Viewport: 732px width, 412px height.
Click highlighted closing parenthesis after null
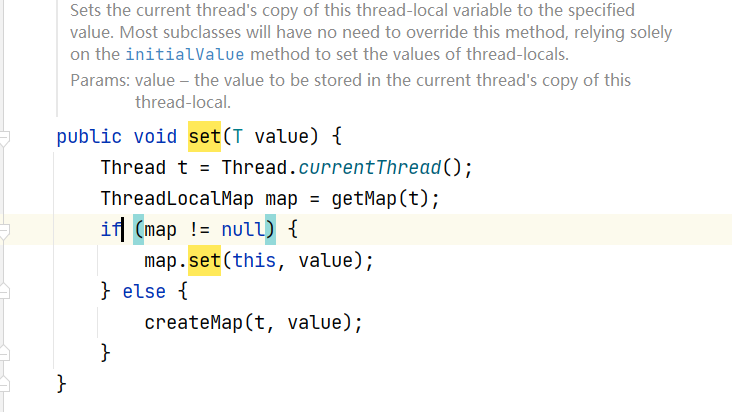click(270, 230)
